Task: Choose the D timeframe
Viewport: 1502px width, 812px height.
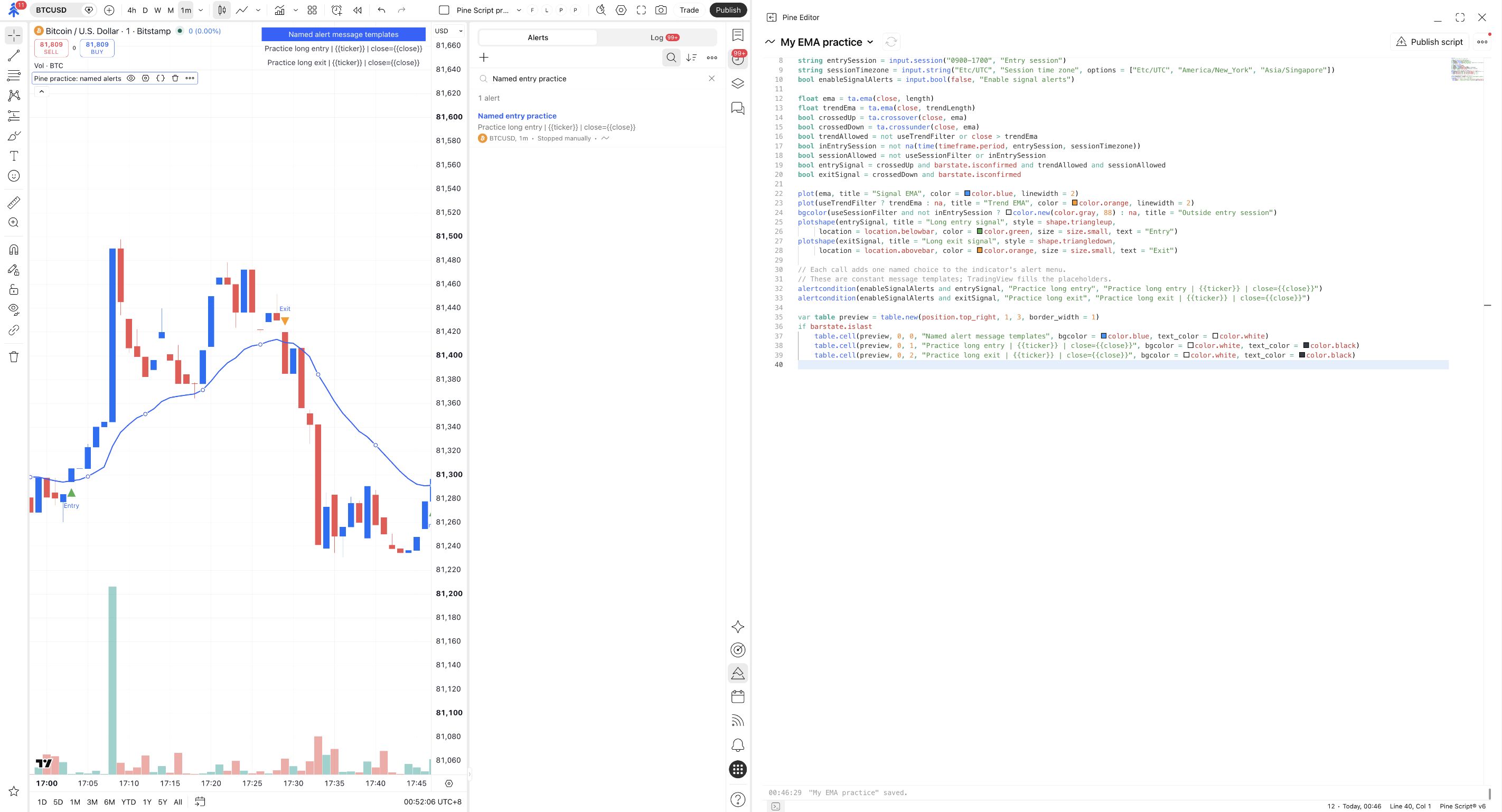Action: 145,10
